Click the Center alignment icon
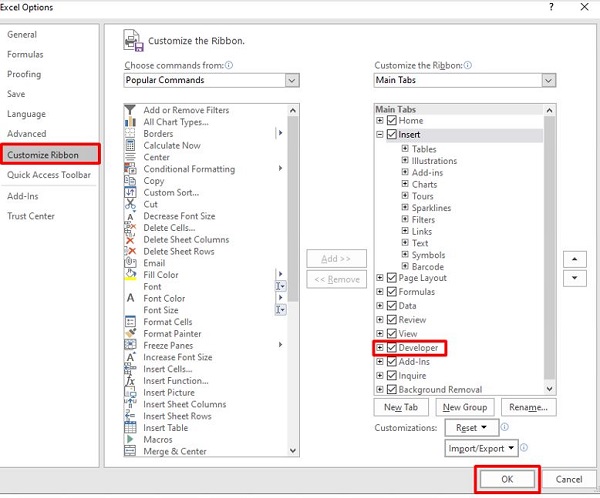 tap(130, 157)
